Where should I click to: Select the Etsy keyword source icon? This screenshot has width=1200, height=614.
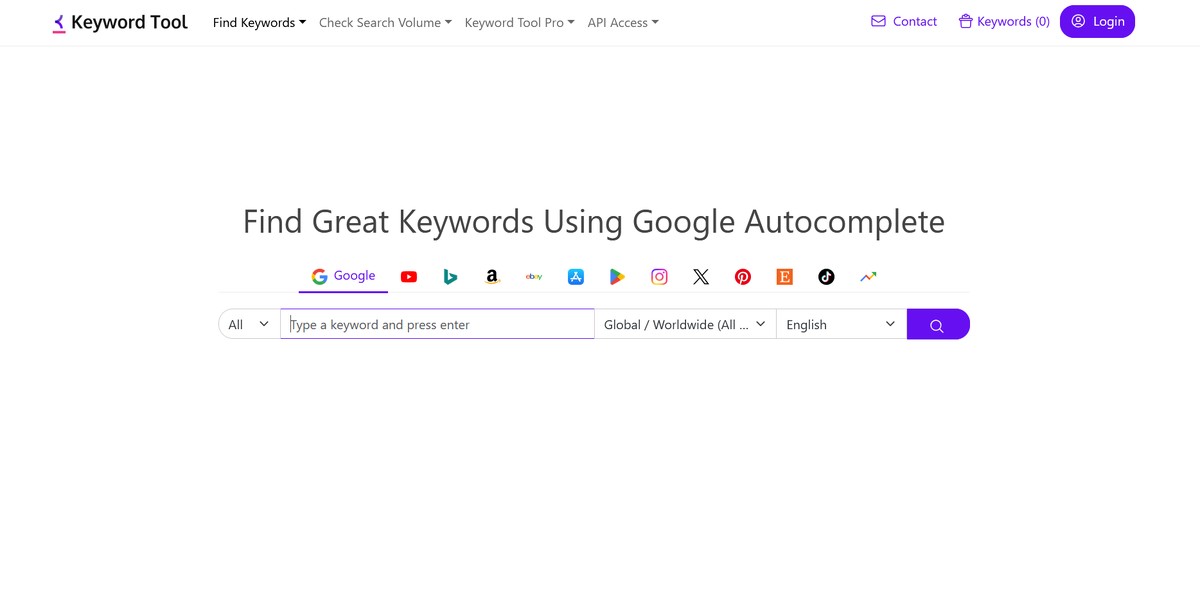[785, 277]
